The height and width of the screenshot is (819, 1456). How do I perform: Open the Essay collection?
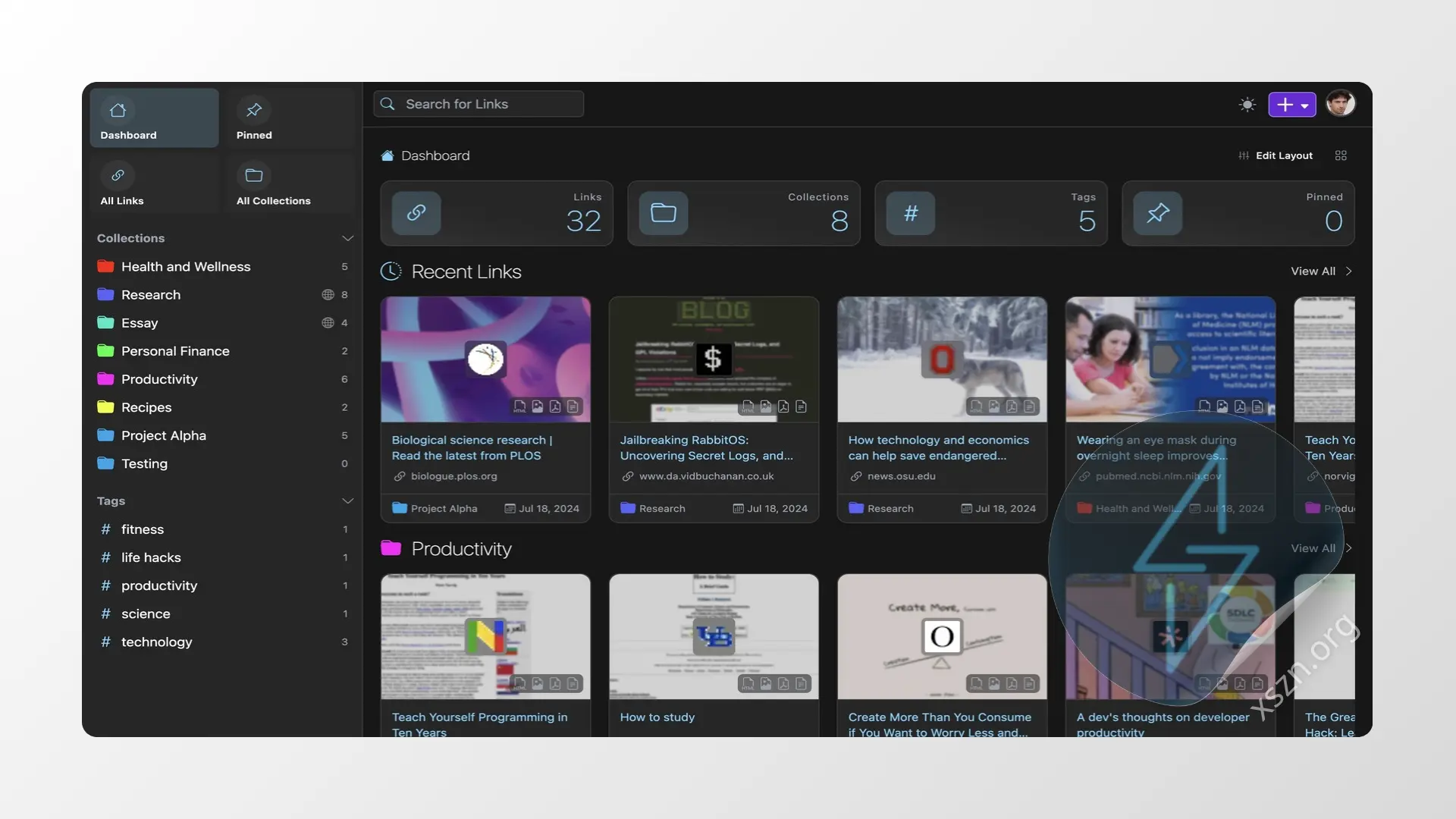(x=222, y=323)
